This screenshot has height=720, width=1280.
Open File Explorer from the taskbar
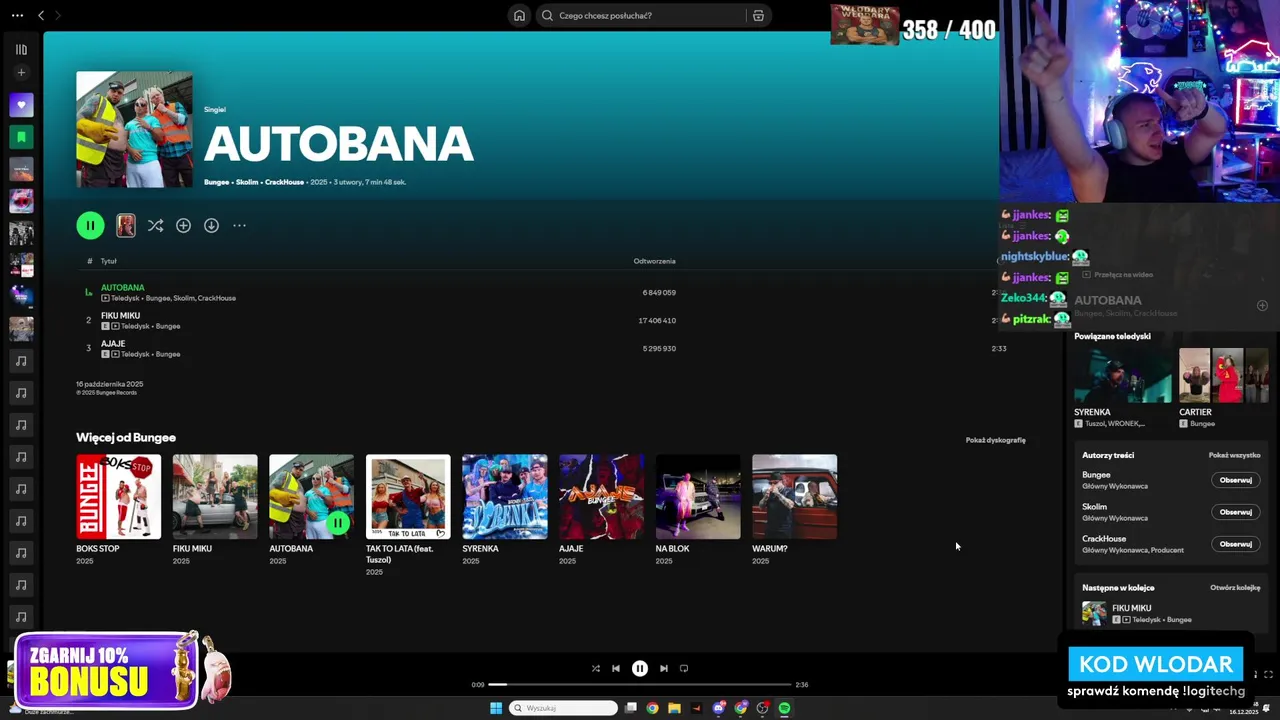pyautogui.click(x=674, y=708)
